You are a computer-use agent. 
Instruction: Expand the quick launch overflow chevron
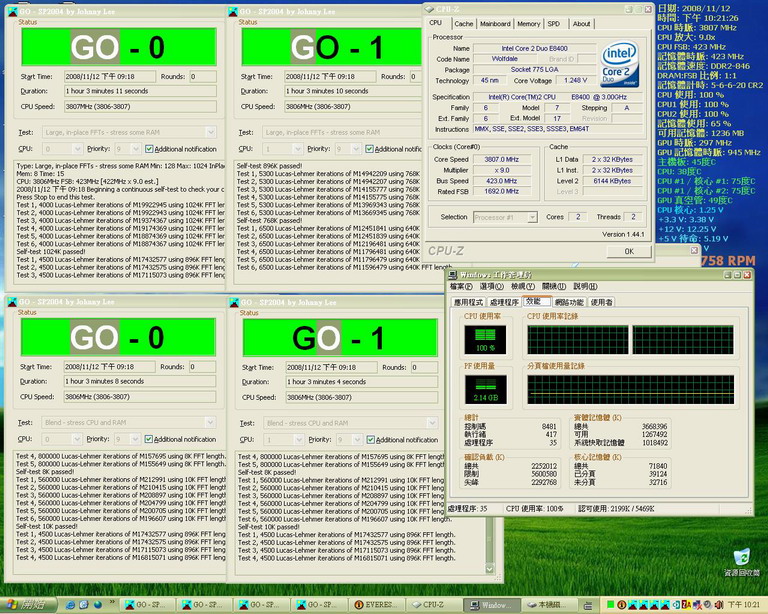point(112,602)
